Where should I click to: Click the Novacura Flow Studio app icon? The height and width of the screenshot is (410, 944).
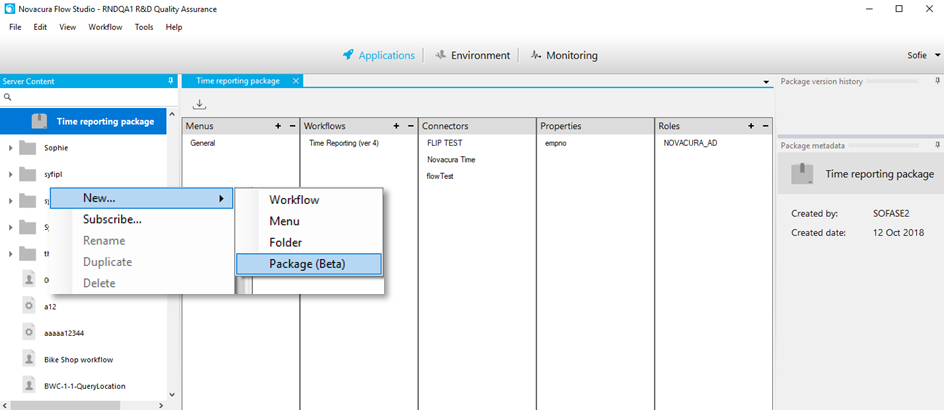click(x=9, y=9)
